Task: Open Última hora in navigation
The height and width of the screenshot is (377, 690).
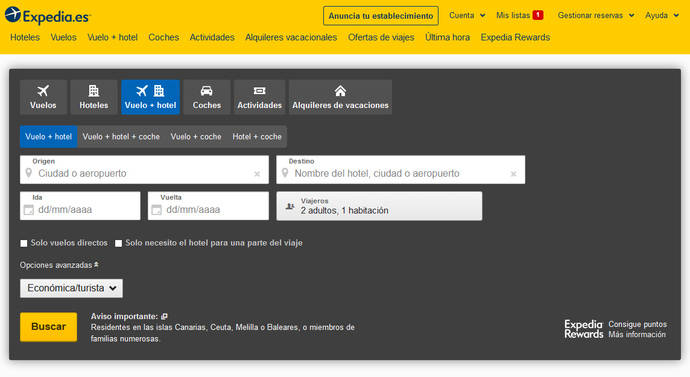Action: tap(447, 37)
